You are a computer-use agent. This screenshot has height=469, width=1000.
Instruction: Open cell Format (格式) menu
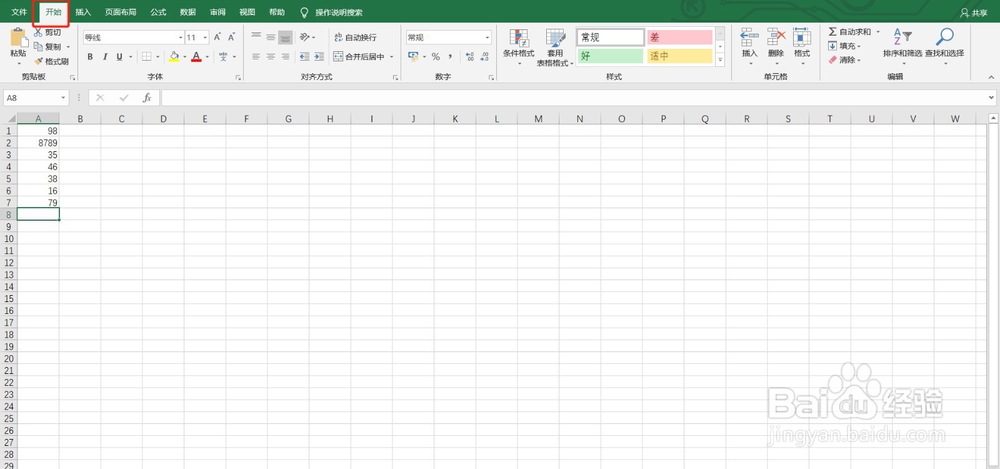coord(802,46)
